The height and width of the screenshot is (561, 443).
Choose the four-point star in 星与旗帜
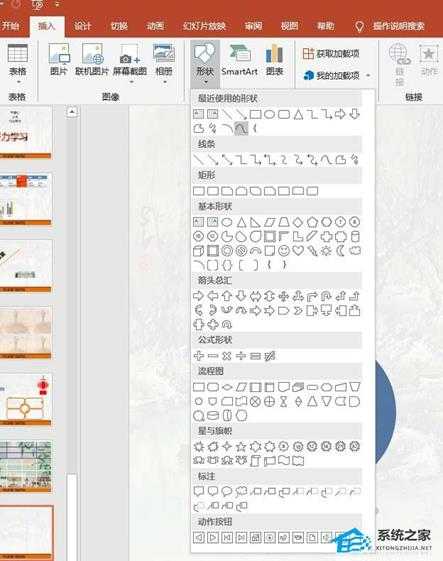click(227, 446)
